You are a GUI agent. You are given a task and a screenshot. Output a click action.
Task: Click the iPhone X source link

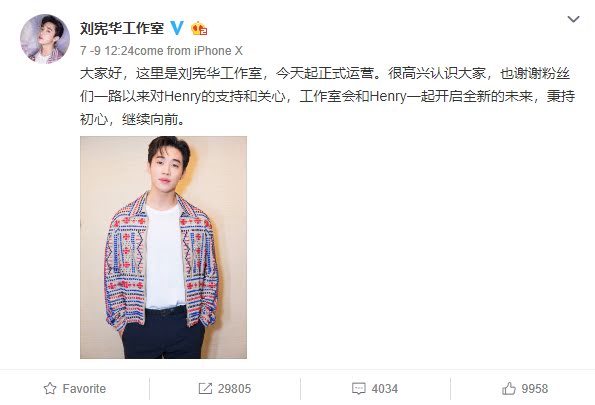click(218, 51)
